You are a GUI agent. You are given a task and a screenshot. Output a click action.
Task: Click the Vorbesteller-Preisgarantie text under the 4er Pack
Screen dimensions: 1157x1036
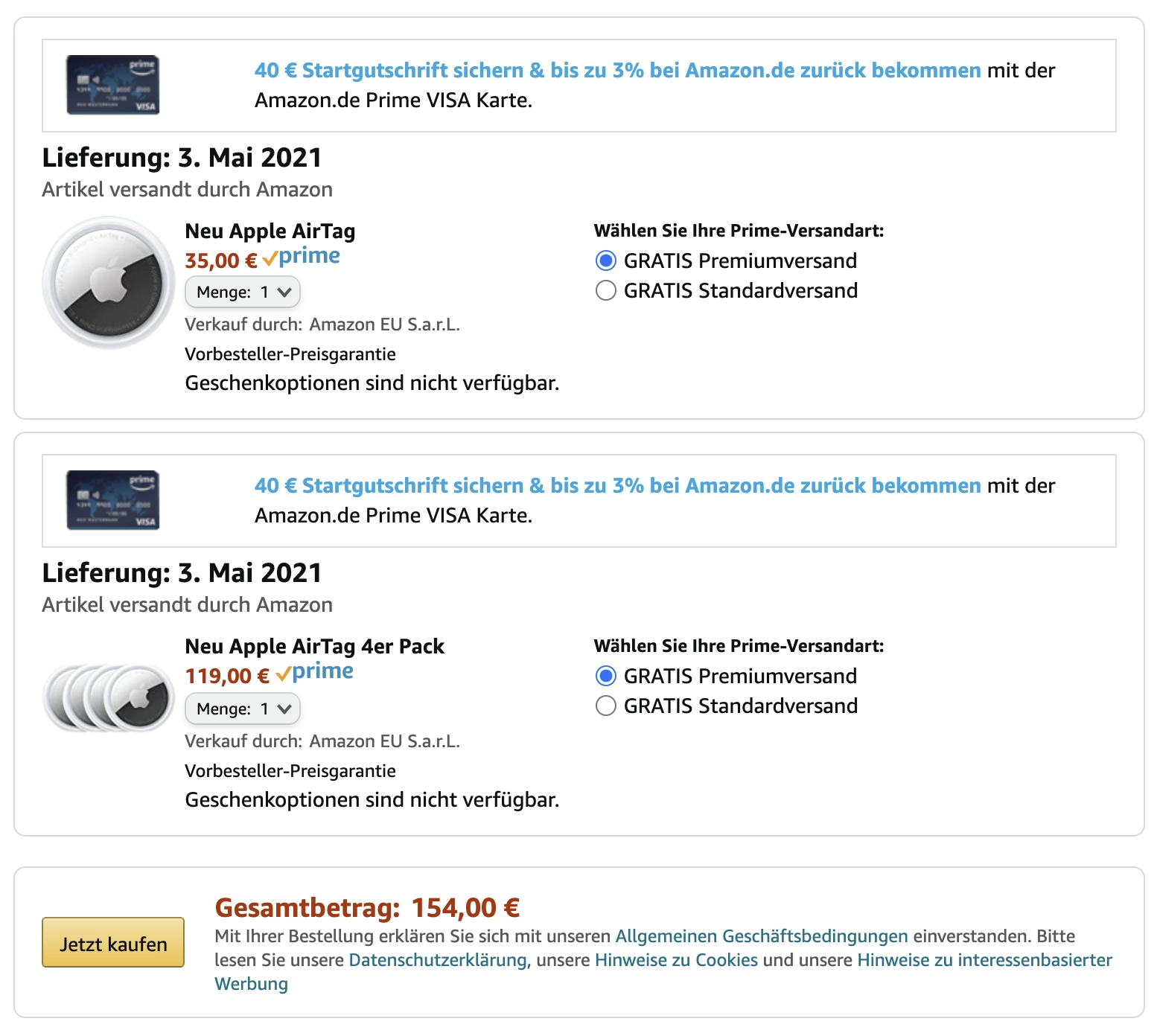[x=290, y=771]
